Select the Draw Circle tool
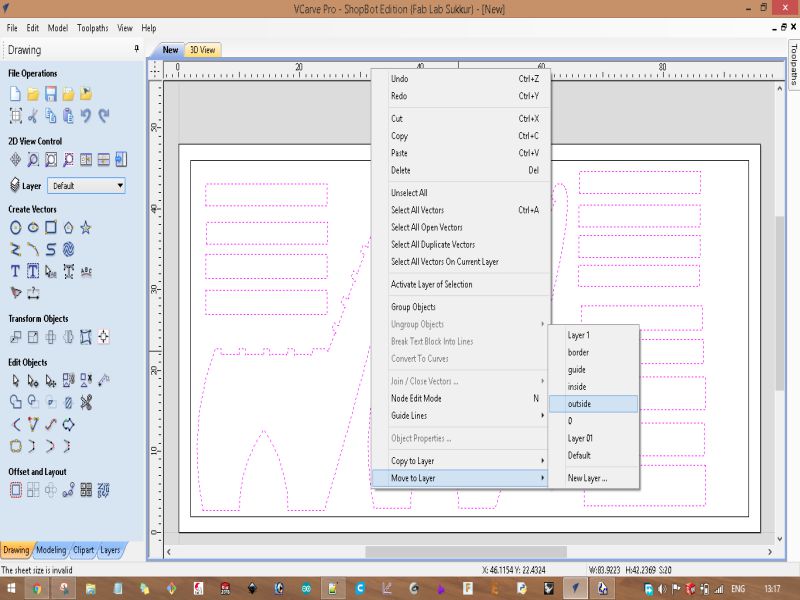 [15, 228]
